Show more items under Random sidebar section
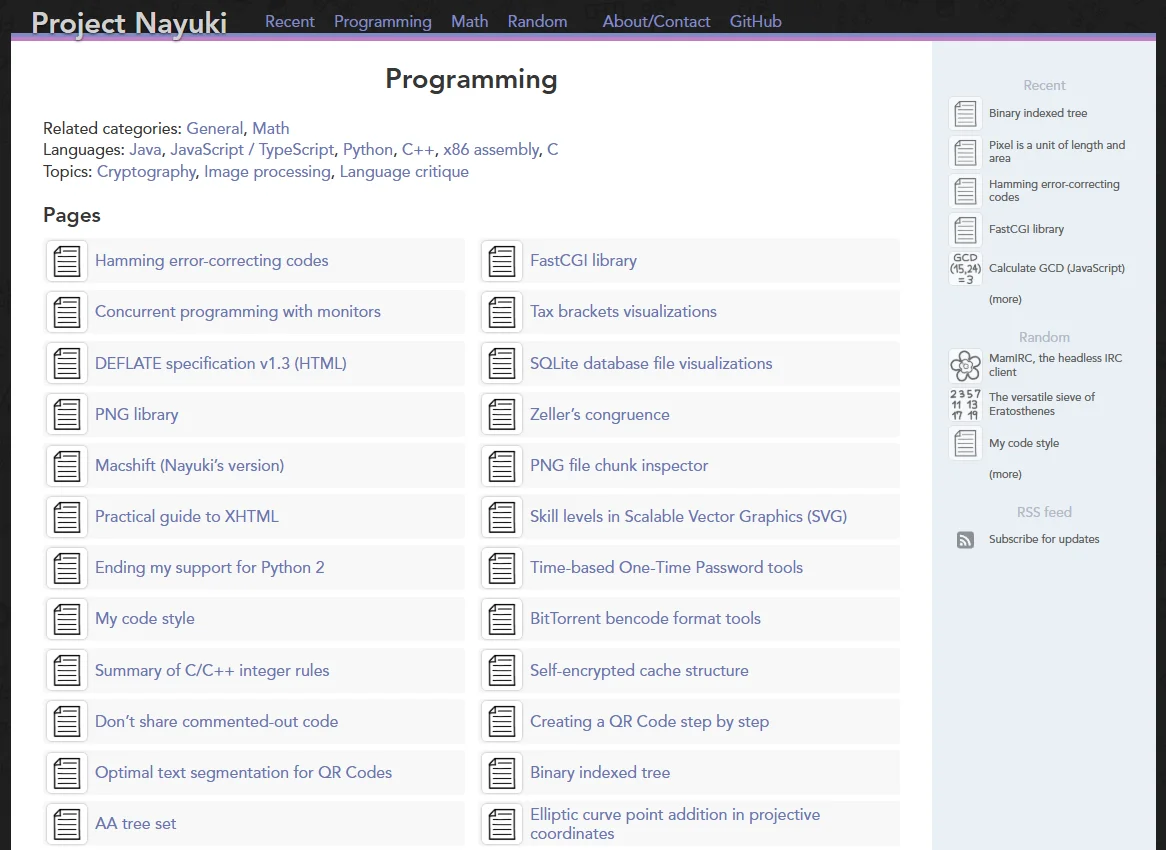 pyautogui.click(x=1005, y=474)
